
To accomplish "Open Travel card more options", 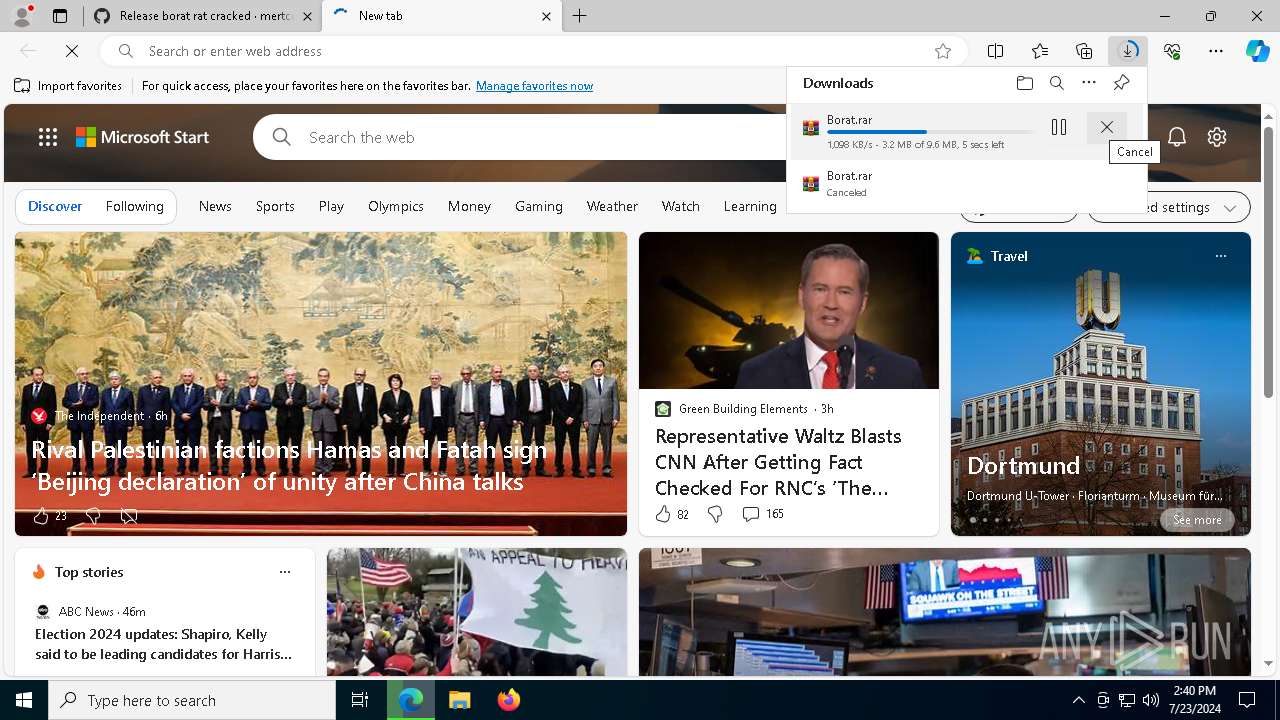I will [1220, 256].
